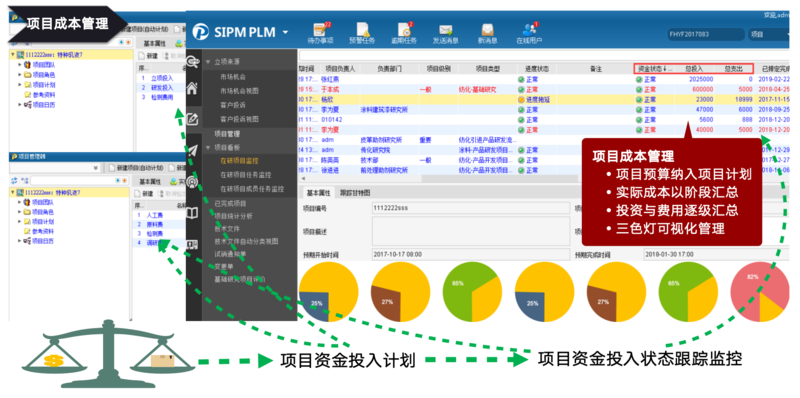
Task: Open the 逾期任务 overdue tasks icon
Action: coord(404,33)
